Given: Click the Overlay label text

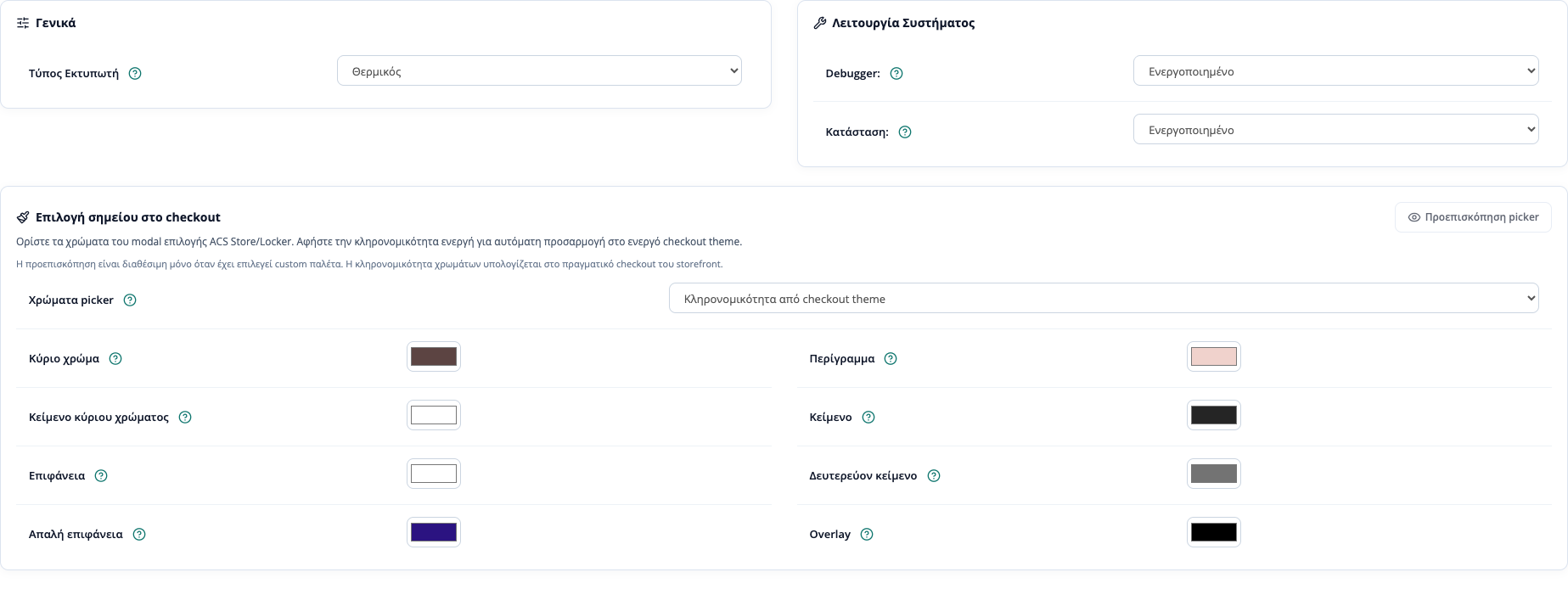Looking at the screenshot, I should 829,535.
